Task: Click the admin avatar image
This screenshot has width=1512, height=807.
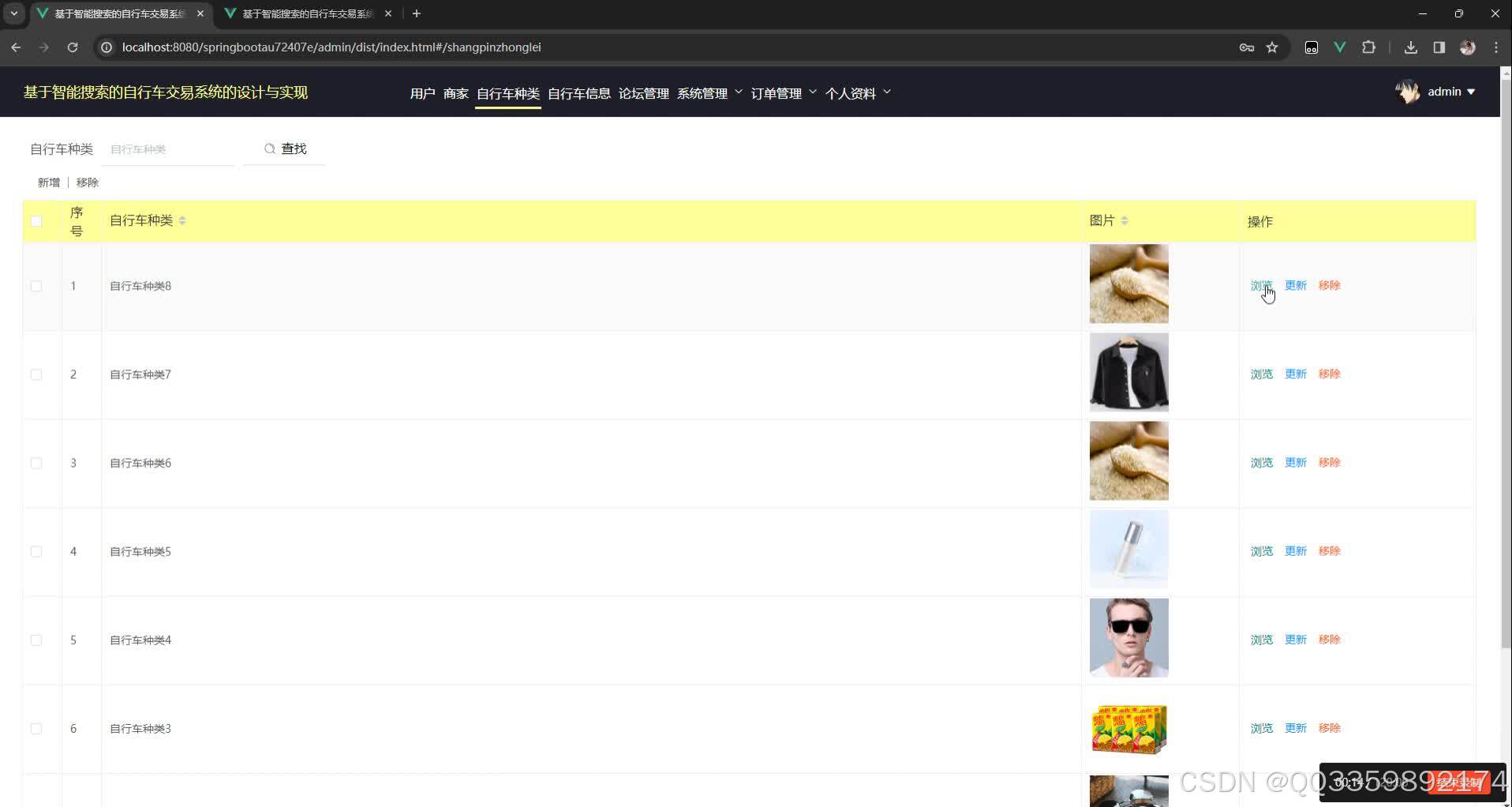Action: [x=1408, y=92]
